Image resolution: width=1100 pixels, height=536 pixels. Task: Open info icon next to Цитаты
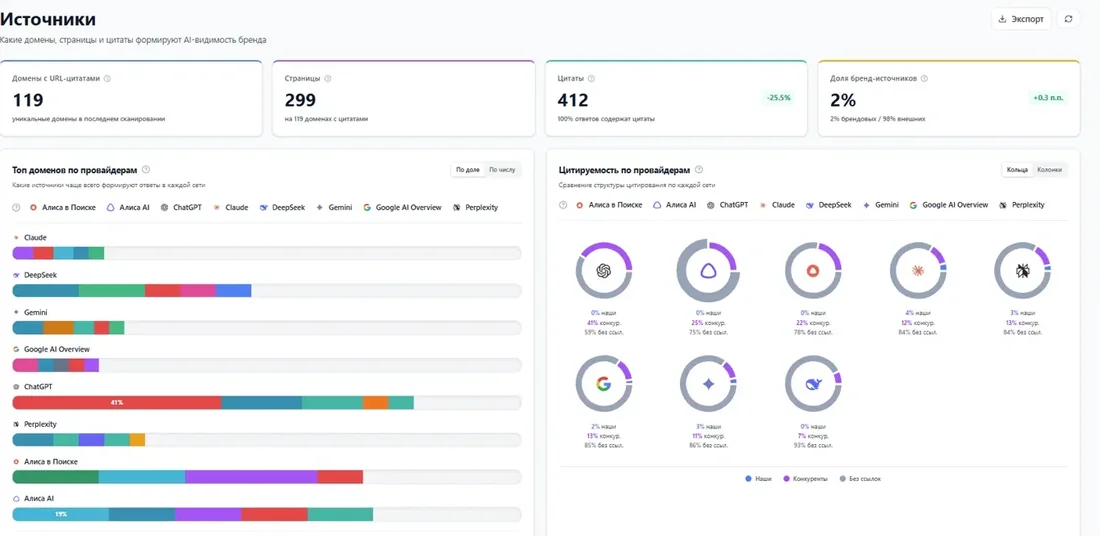coord(591,79)
